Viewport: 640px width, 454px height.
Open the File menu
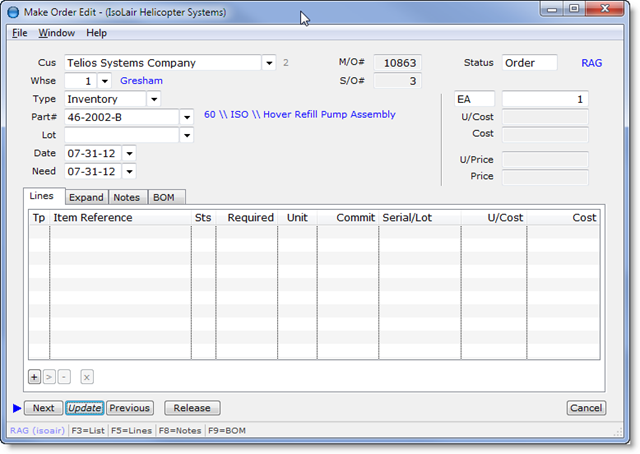(20, 33)
